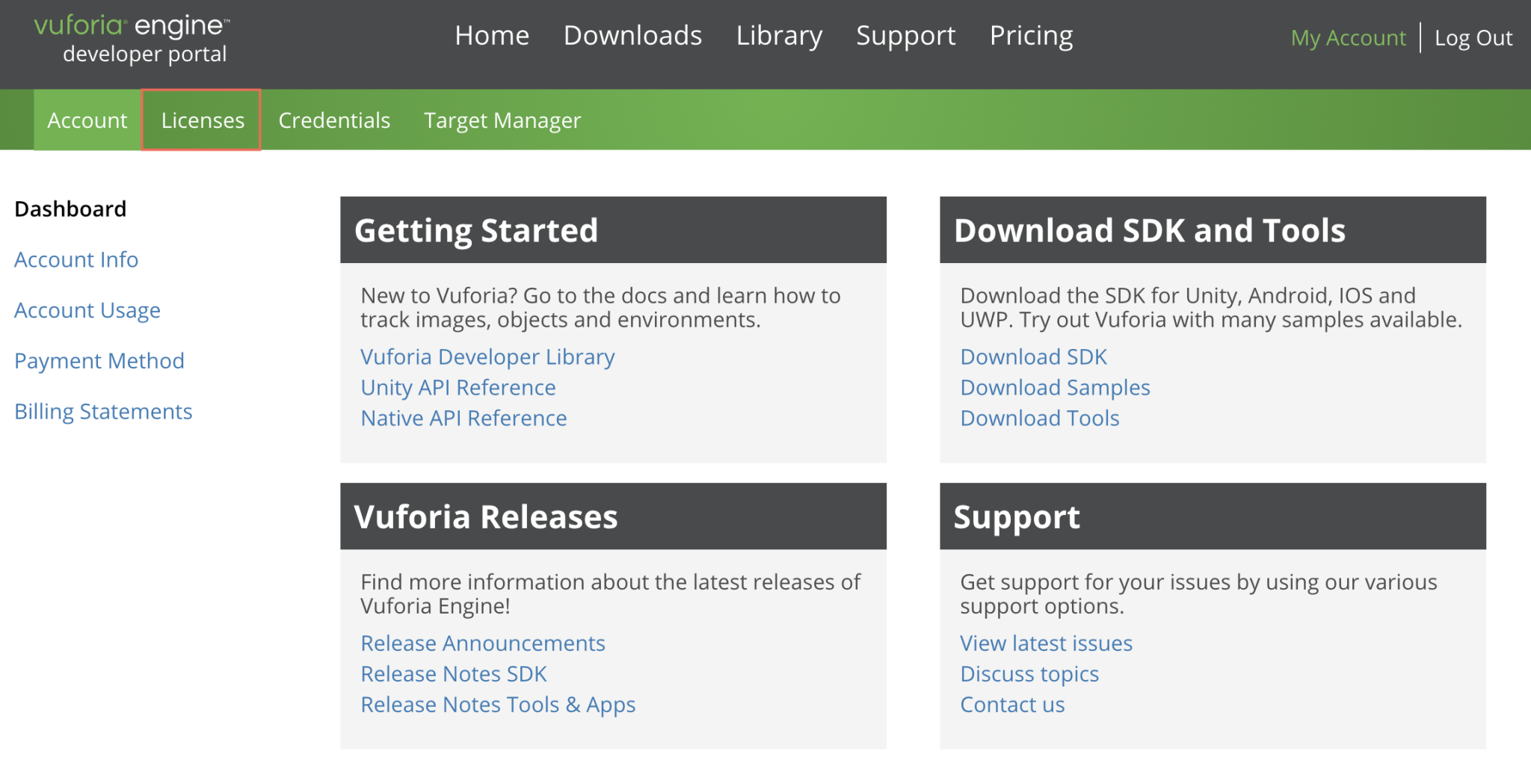Open Payment Method settings
The width and height of the screenshot is (1531, 784).
point(99,361)
